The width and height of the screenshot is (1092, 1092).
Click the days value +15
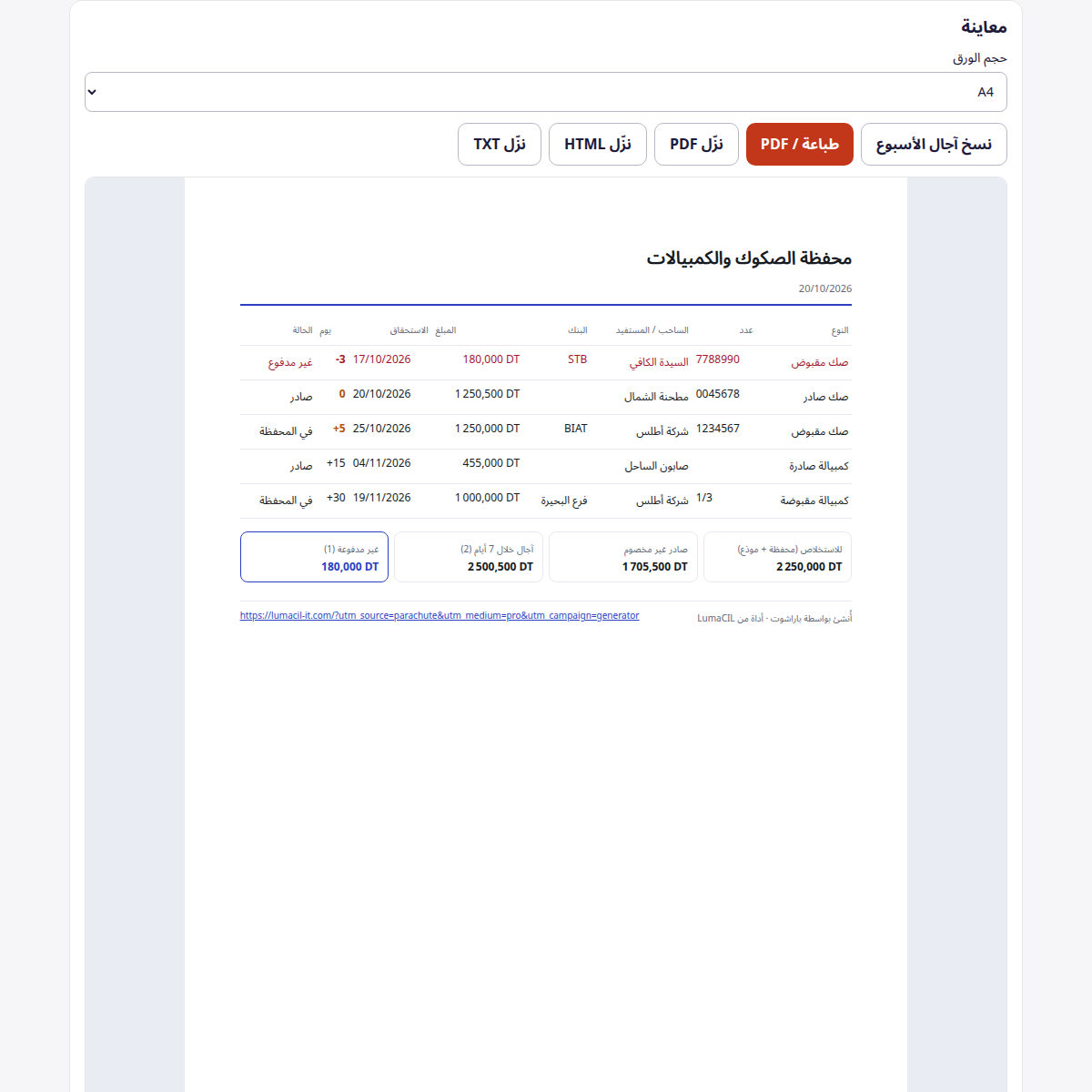coord(336,463)
